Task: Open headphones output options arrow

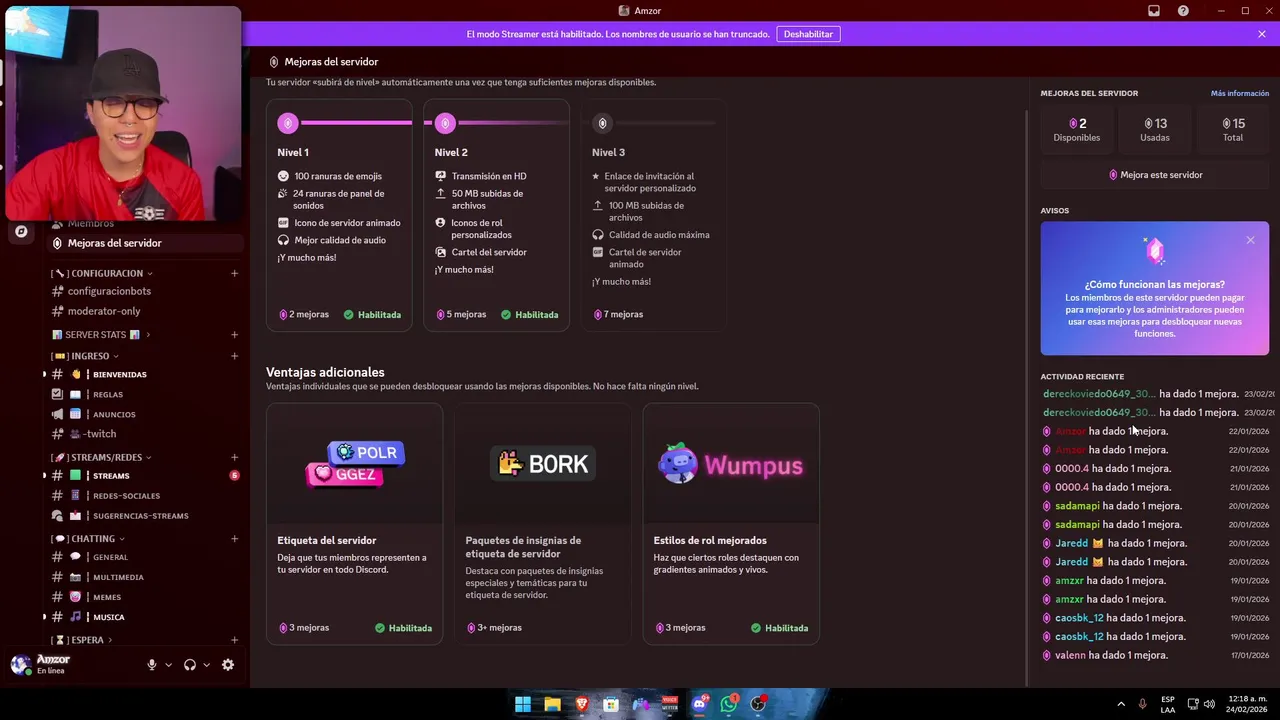Action: click(207, 665)
